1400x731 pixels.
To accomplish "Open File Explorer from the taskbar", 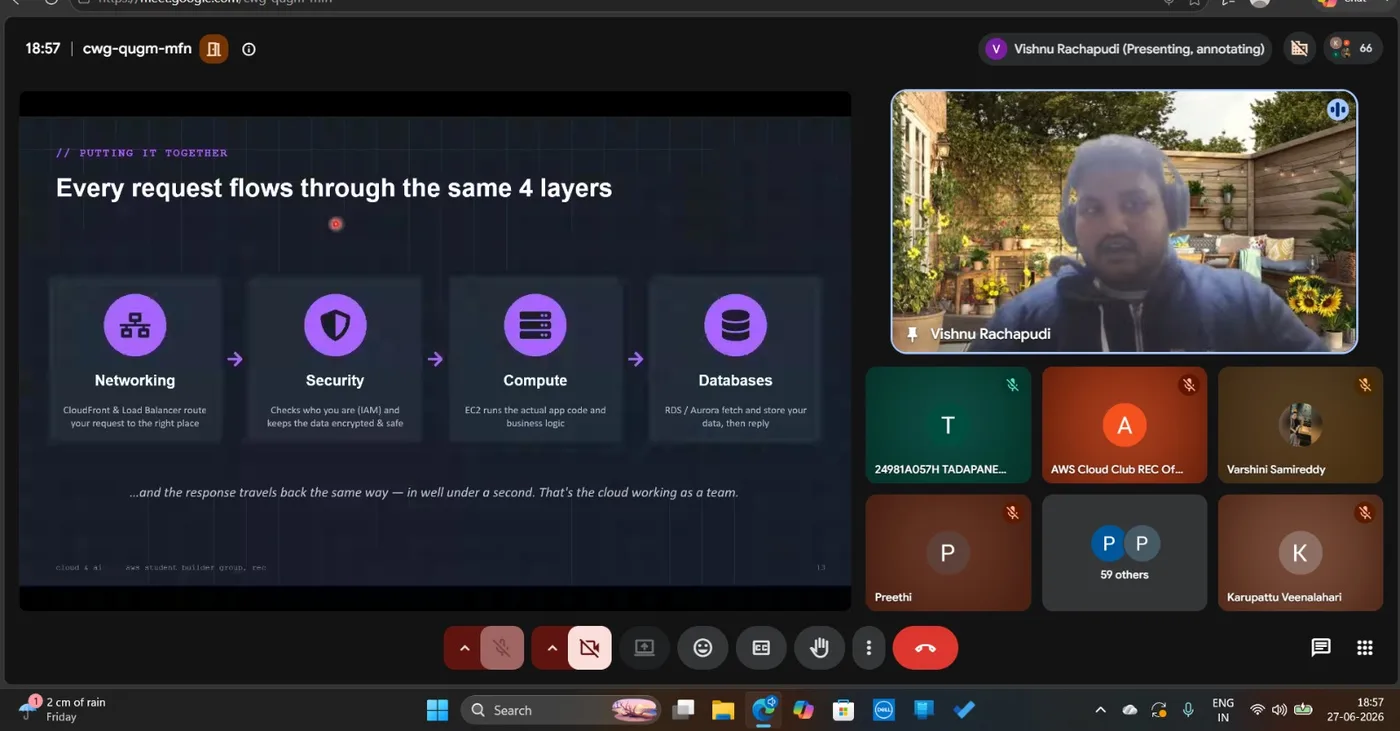I will pos(723,710).
